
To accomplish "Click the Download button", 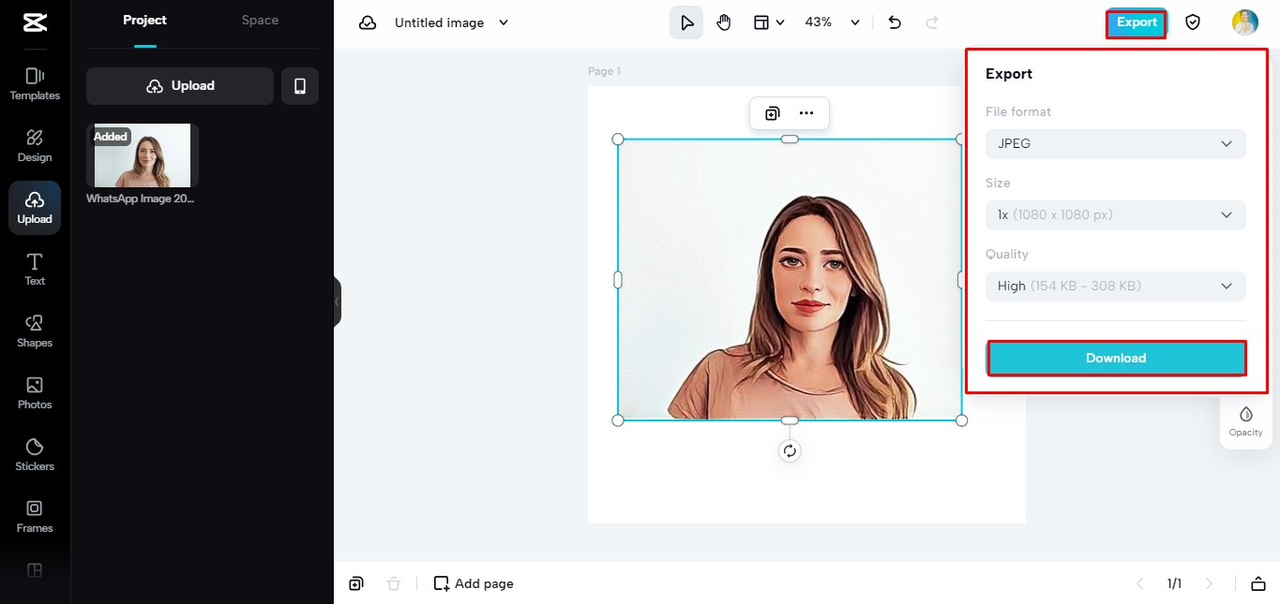I will click(1116, 358).
